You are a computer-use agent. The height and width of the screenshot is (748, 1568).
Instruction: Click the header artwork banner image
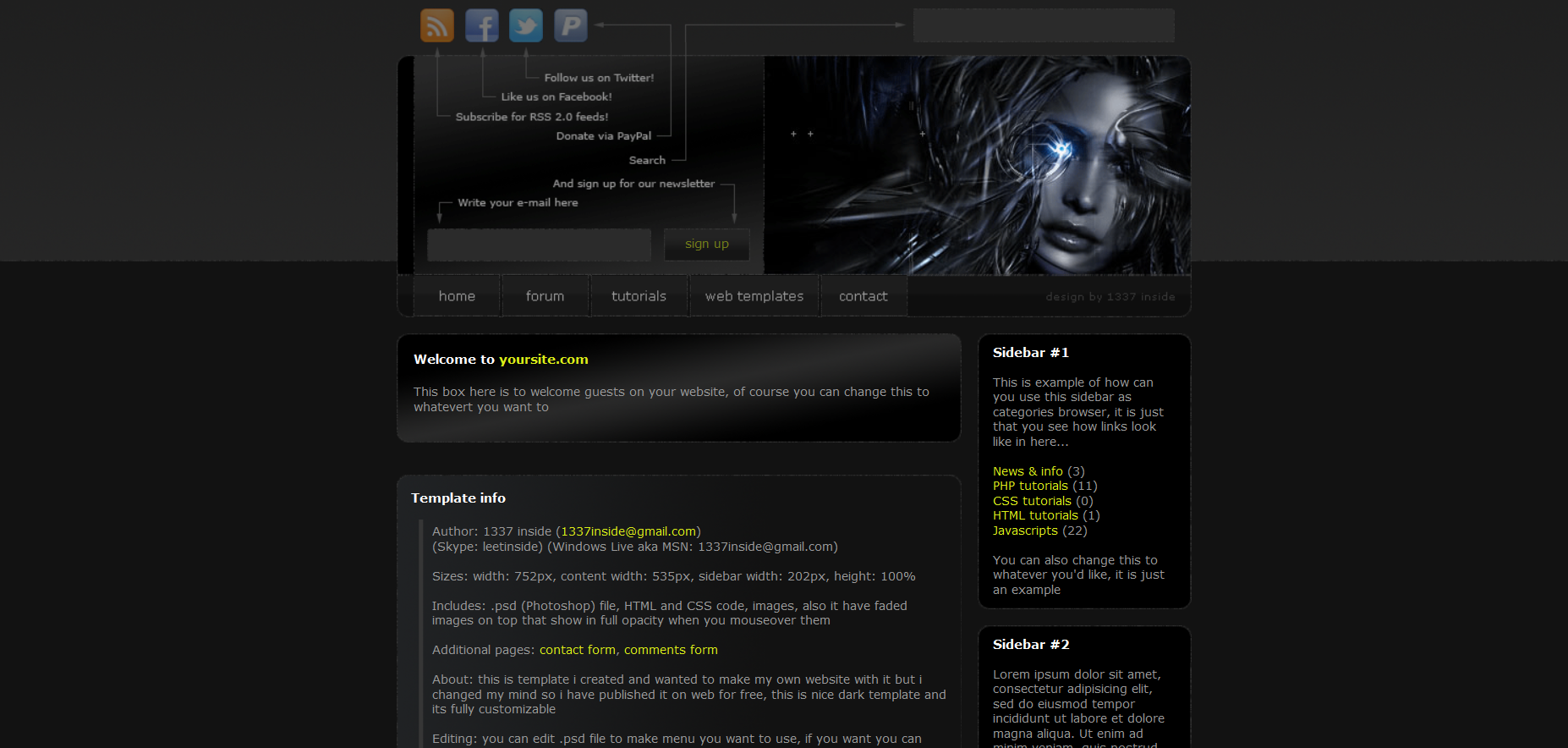(977, 165)
